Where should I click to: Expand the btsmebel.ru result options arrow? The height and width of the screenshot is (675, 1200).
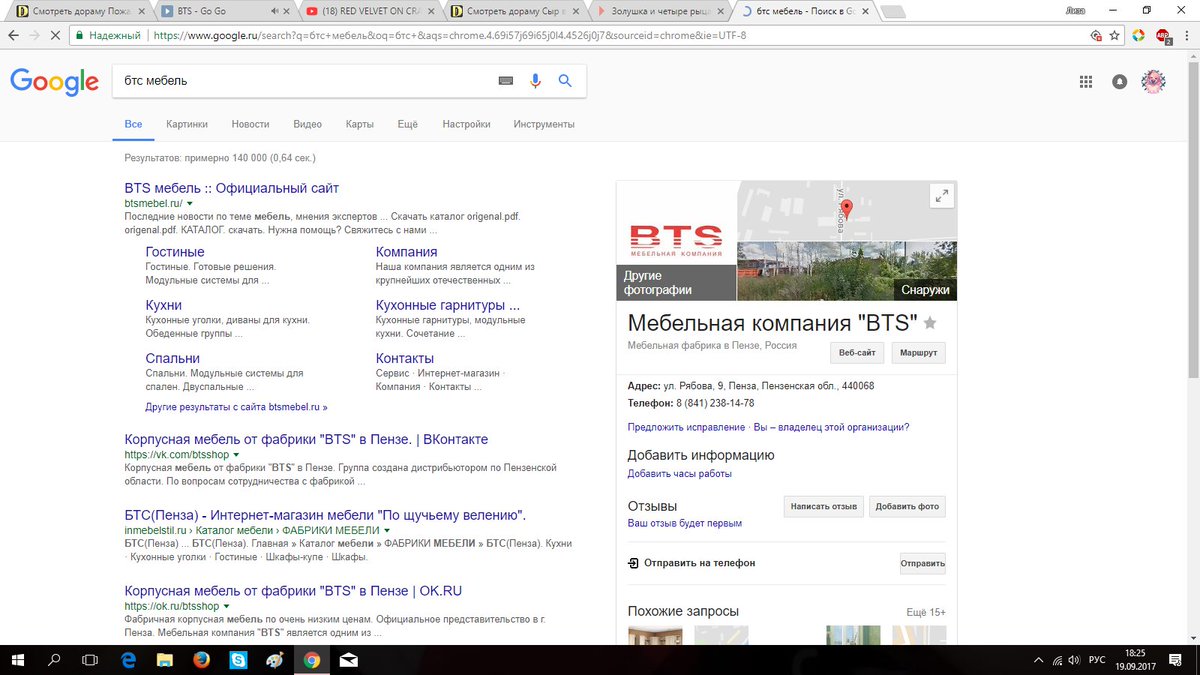click(x=189, y=204)
